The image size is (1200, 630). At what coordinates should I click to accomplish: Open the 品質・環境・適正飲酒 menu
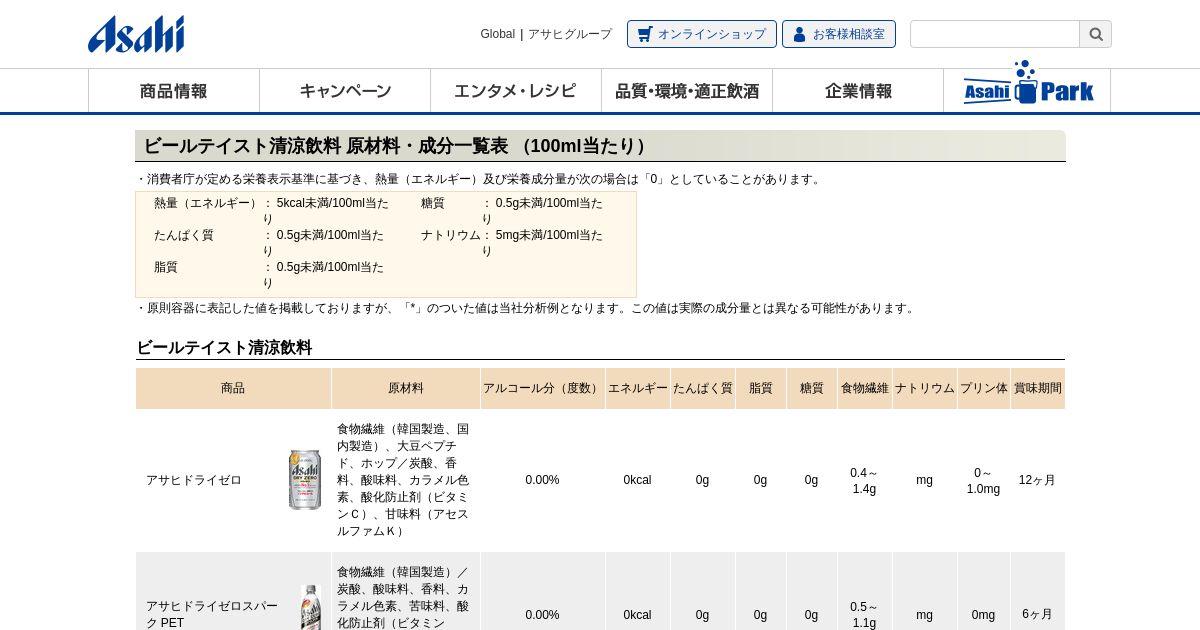(x=687, y=91)
